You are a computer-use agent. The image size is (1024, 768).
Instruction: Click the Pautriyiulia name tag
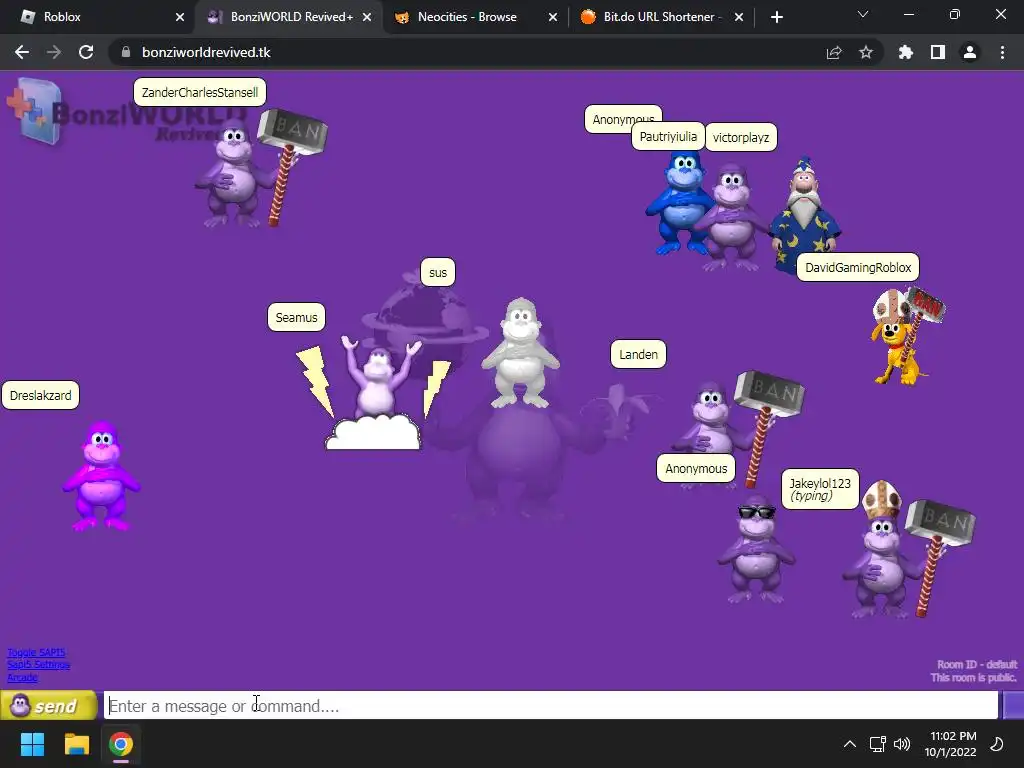pyautogui.click(x=668, y=136)
